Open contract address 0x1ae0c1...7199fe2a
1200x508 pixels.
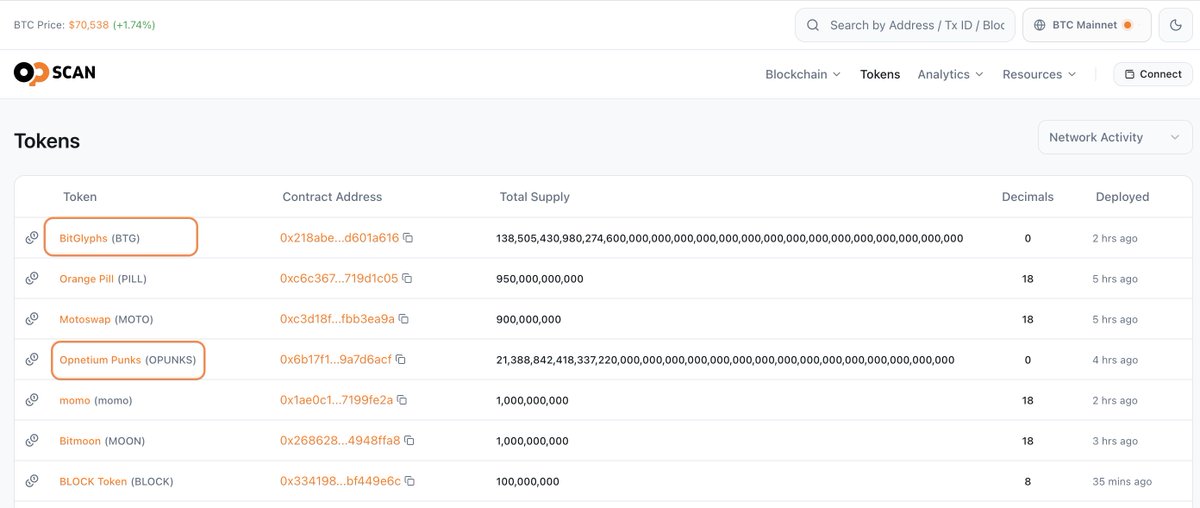pos(336,400)
